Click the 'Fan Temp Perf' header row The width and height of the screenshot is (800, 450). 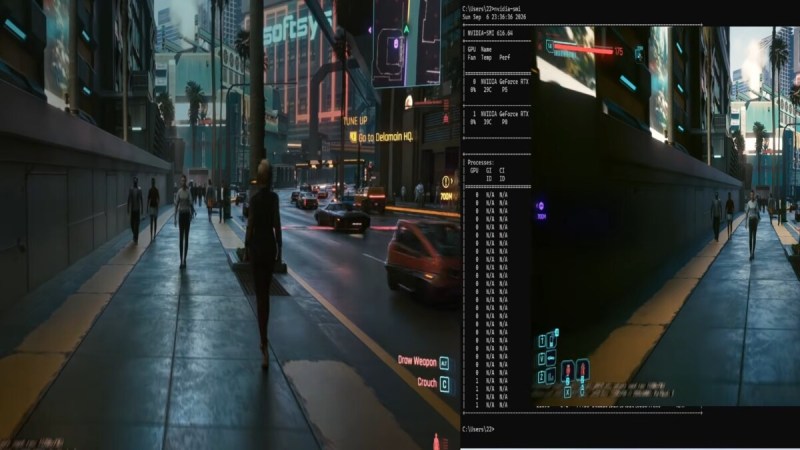point(489,58)
